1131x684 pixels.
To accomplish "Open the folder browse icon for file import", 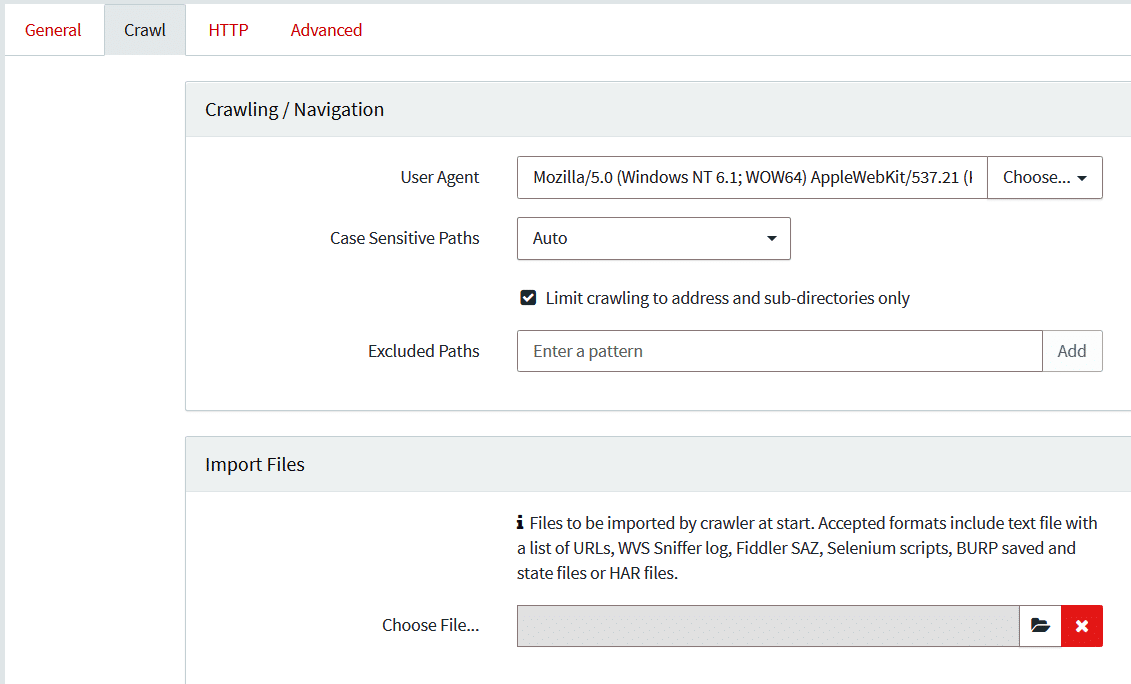I will tap(1040, 626).
